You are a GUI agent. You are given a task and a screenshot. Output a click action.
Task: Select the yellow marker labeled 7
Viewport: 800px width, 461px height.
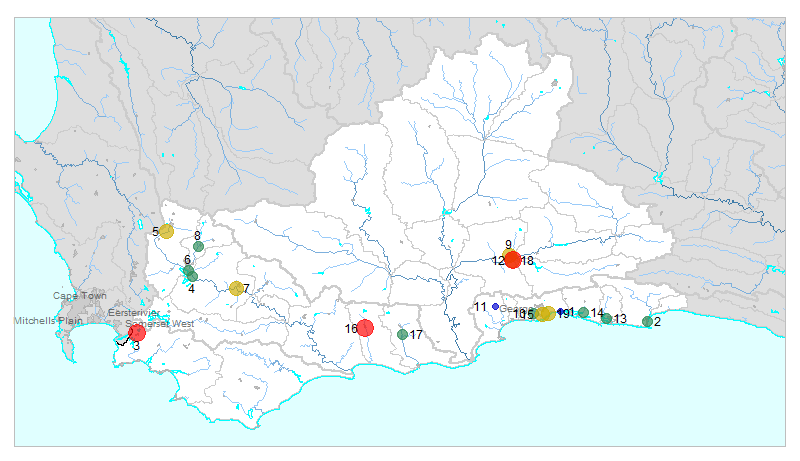click(237, 289)
